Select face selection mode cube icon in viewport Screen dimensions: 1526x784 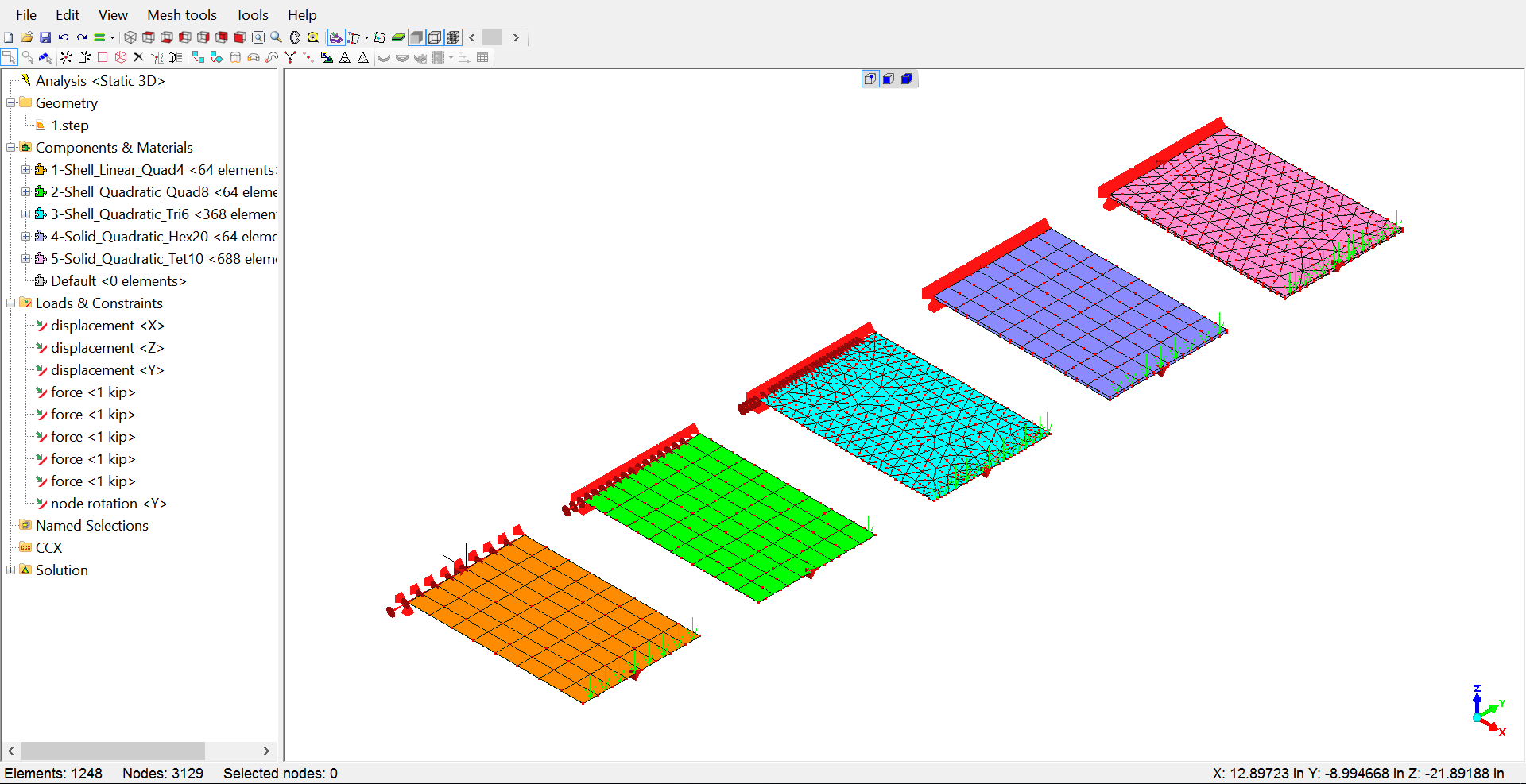tap(889, 79)
